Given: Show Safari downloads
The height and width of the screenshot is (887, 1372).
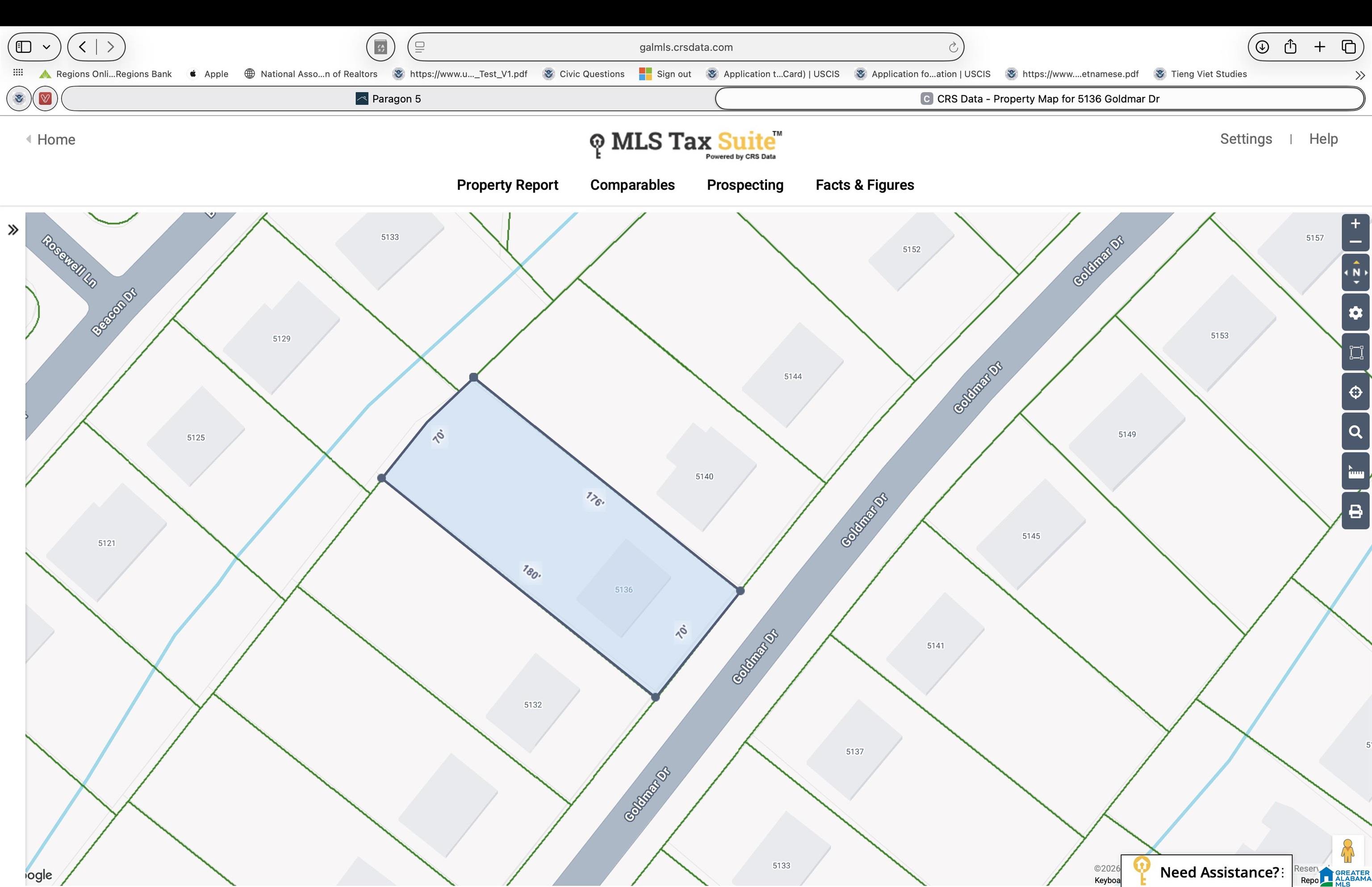Looking at the screenshot, I should point(1262,46).
